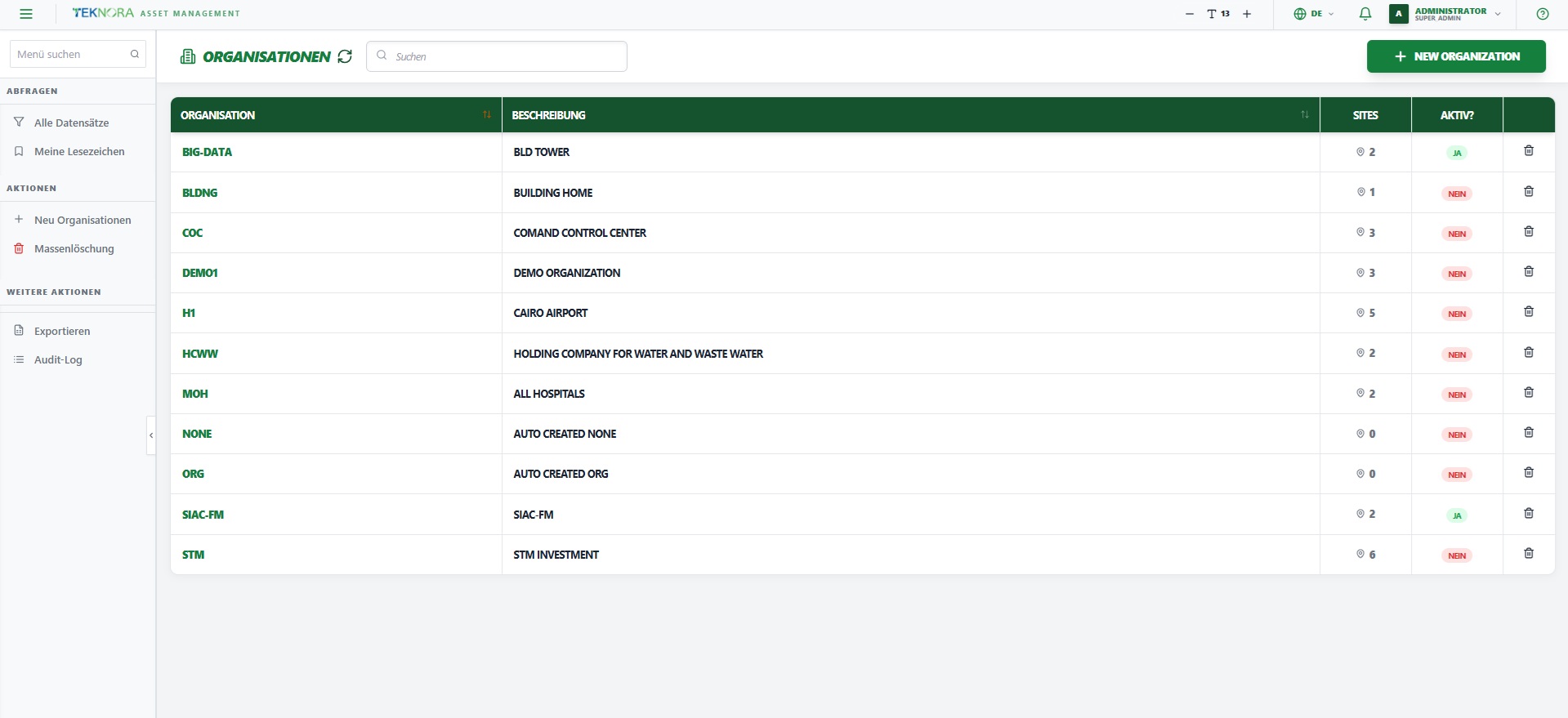This screenshot has width=1568, height=718.
Task: Sort by Organisation column arrows
Action: (487, 115)
